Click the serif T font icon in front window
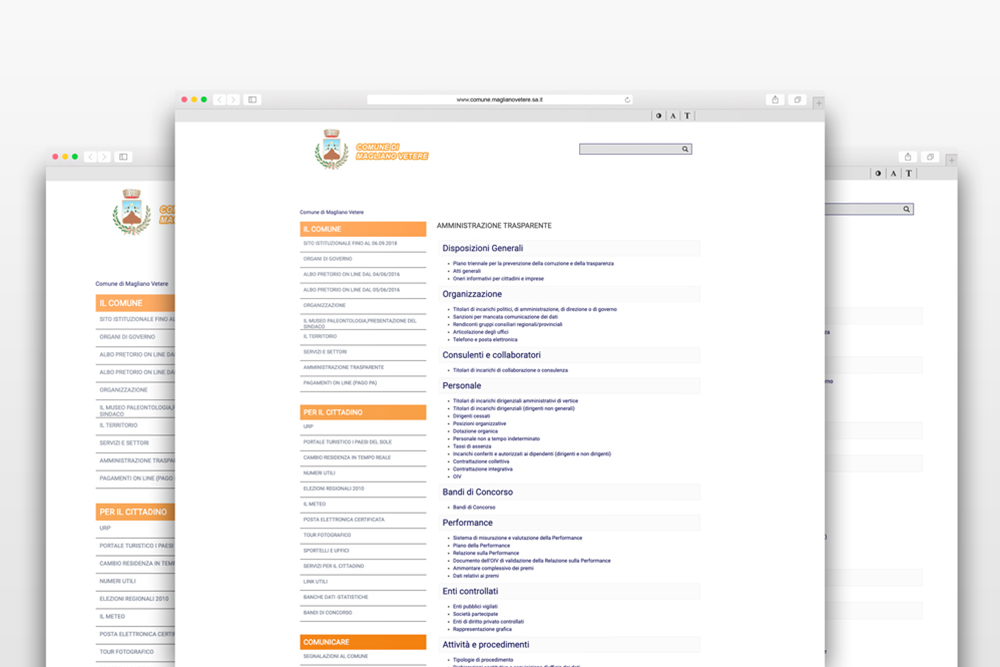The image size is (1000, 667). 687,115
